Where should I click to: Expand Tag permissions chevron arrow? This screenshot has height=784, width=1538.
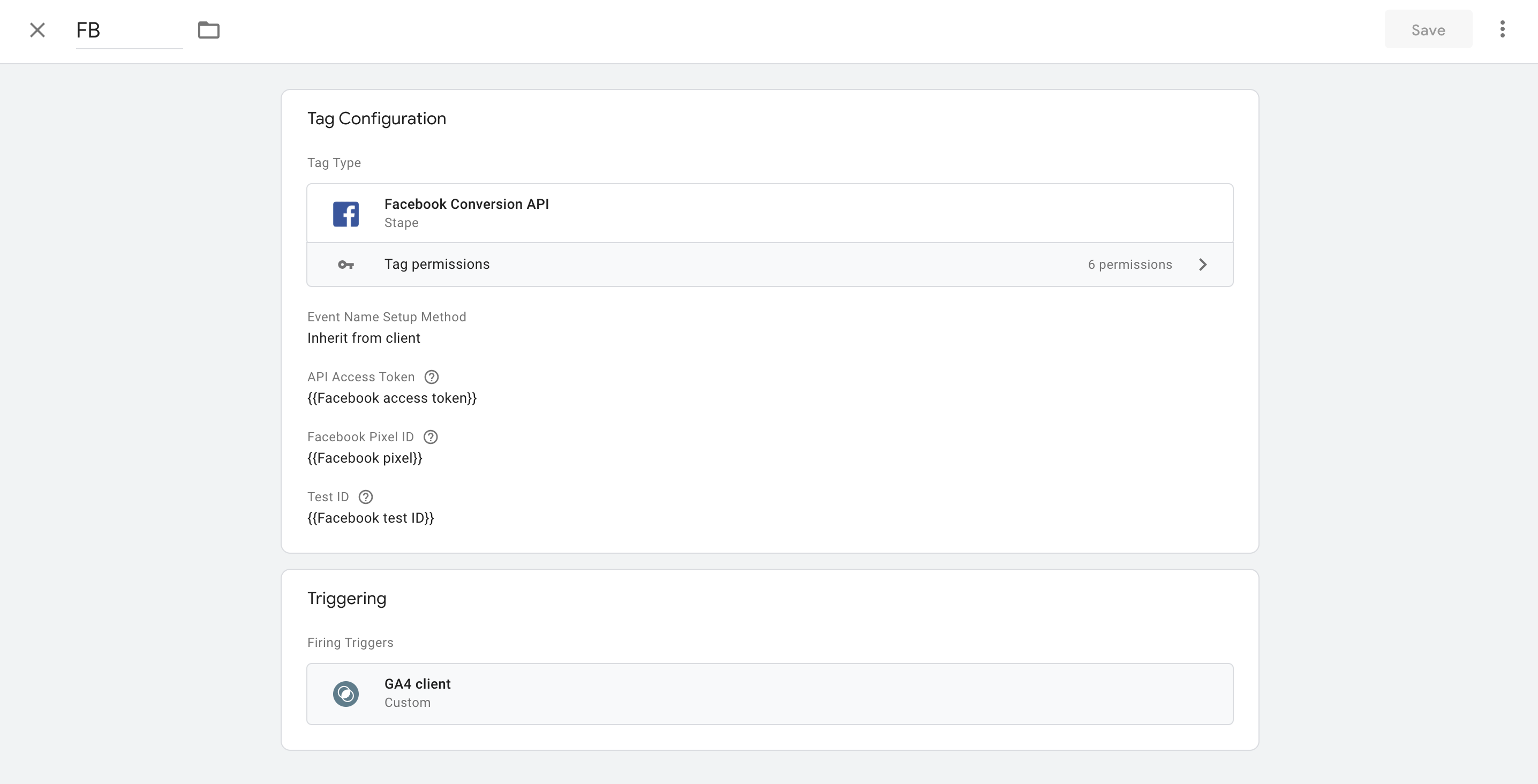[1202, 265]
